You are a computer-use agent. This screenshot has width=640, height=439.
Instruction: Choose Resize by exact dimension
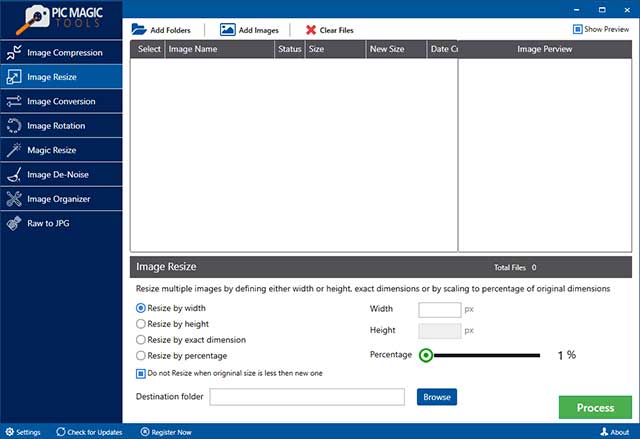[x=141, y=340]
